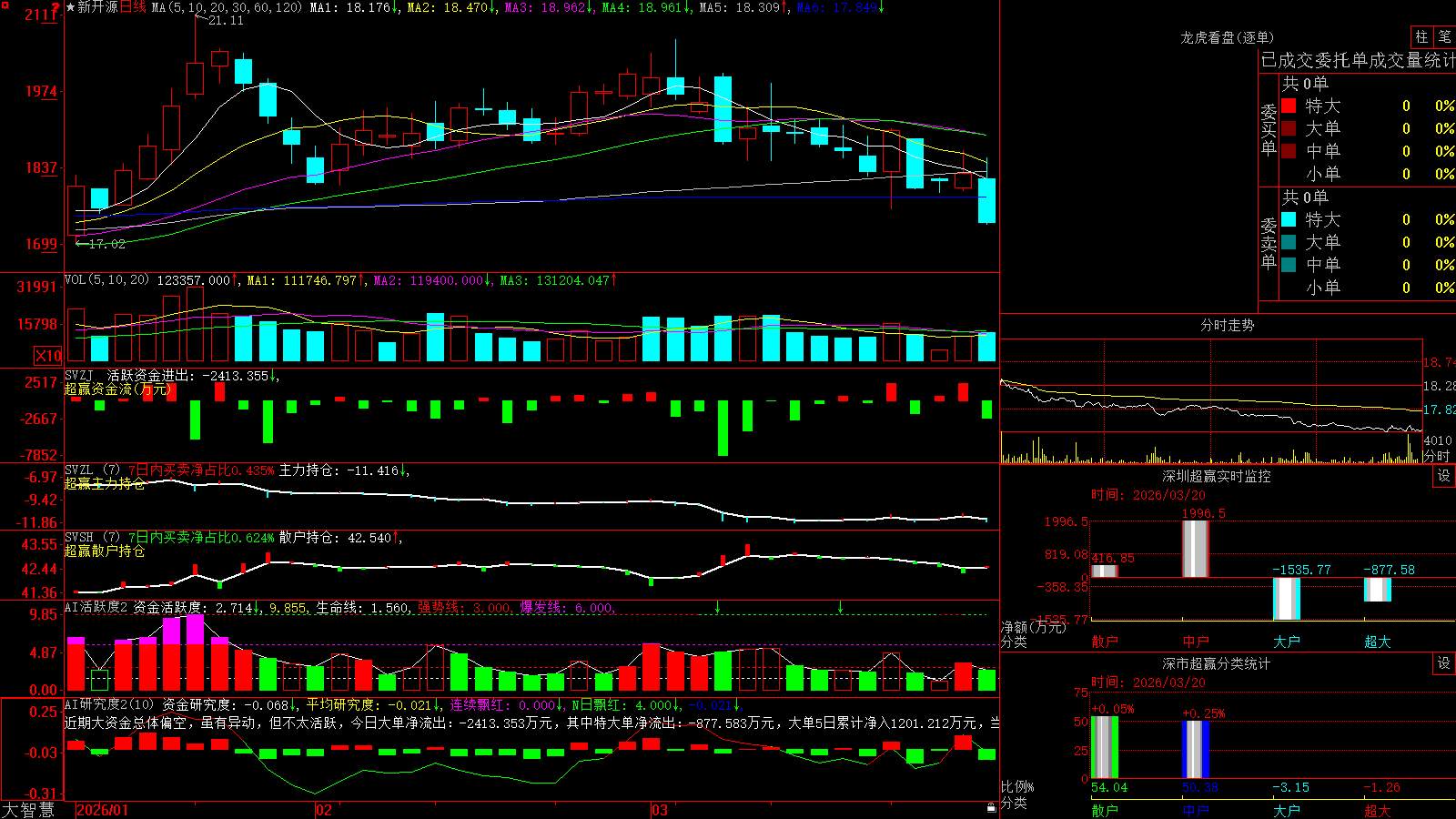The image size is (1456, 819).
Task: Click the 分时走势 panel title
Action: pos(1227,325)
